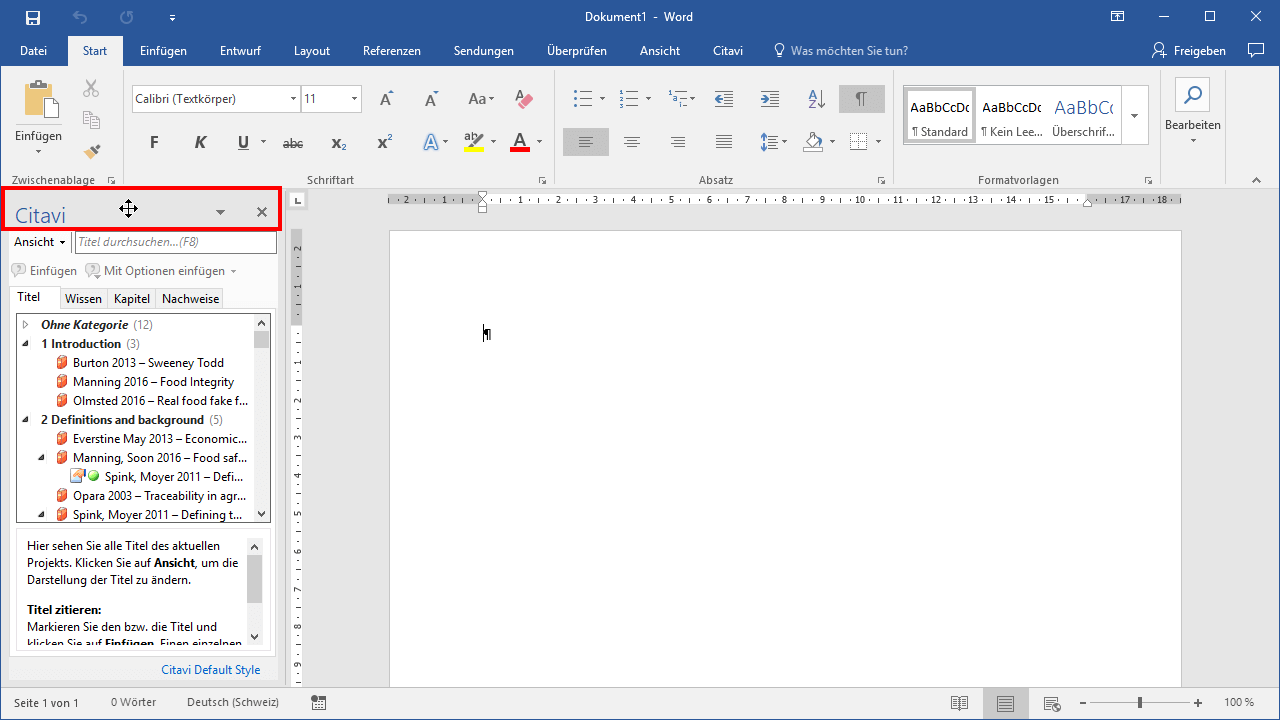Toggle left alignment button
Screen dimensions: 1280x720
point(585,142)
